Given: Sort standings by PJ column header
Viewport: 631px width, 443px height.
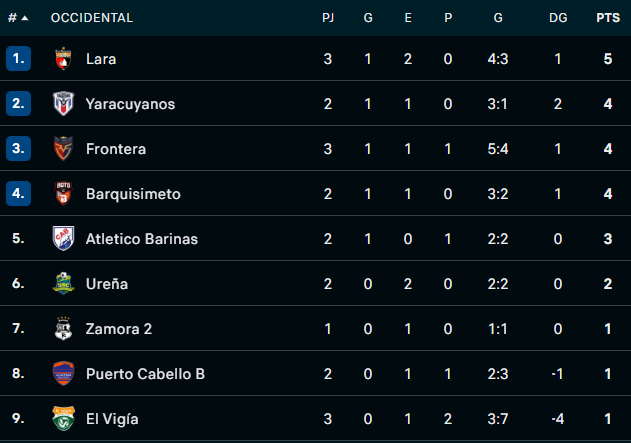Looking at the screenshot, I should pyautogui.click(x=328, y=18).
